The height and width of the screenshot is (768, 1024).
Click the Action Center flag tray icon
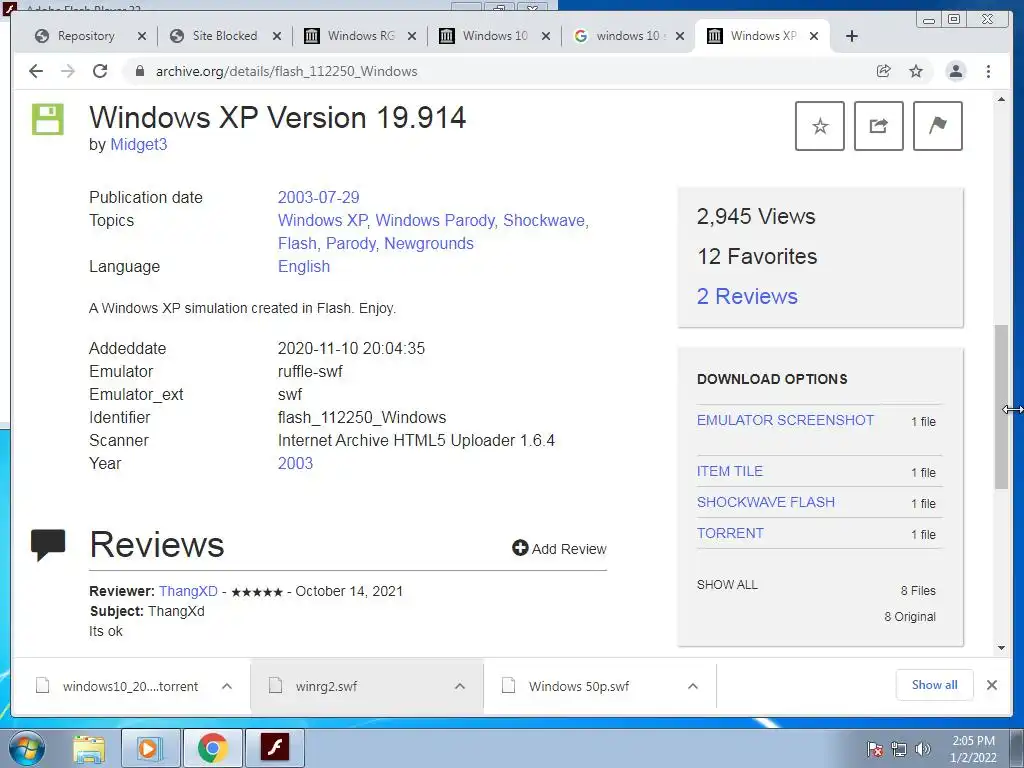(875, 749)
